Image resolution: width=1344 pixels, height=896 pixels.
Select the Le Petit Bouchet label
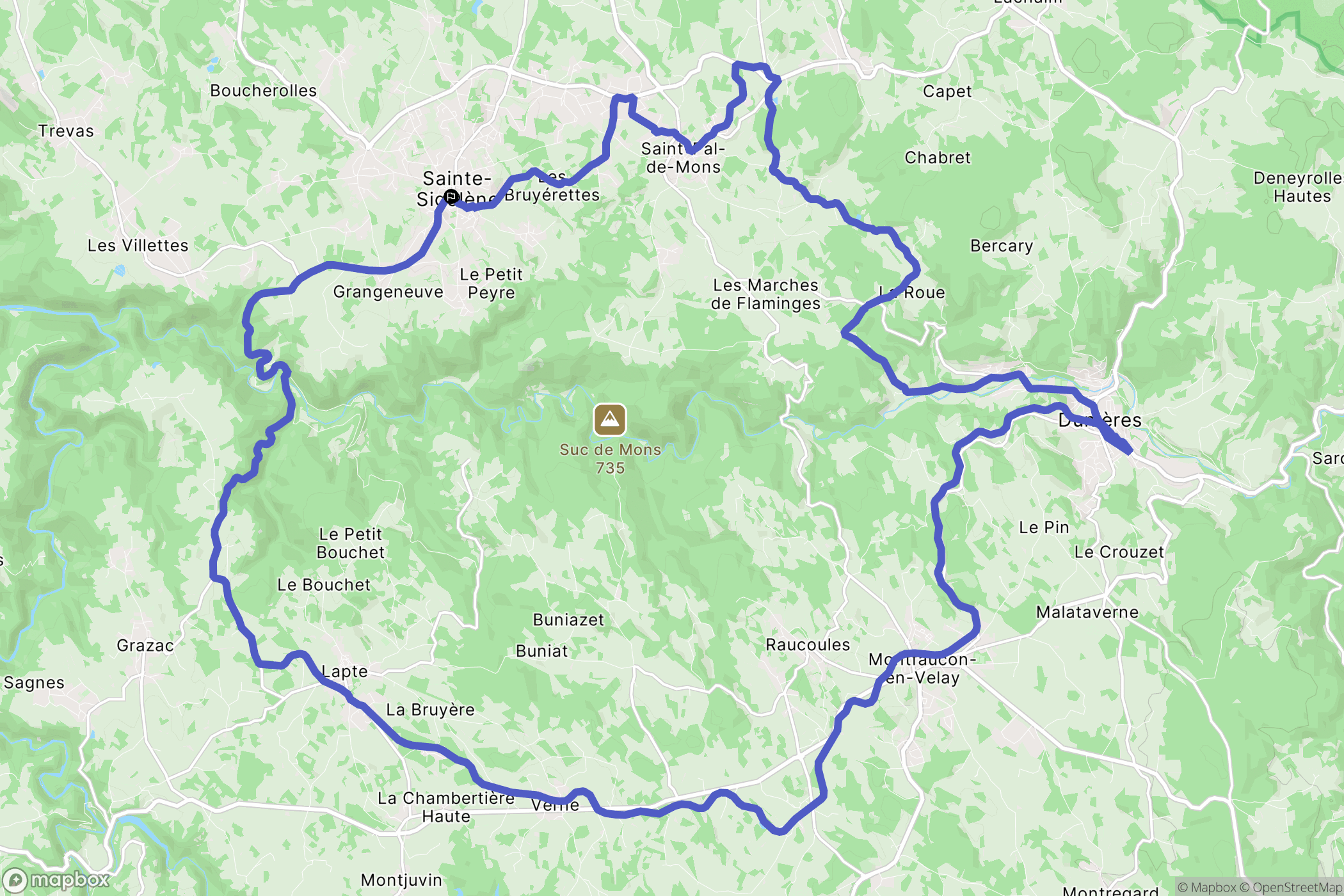click(351, 543)
